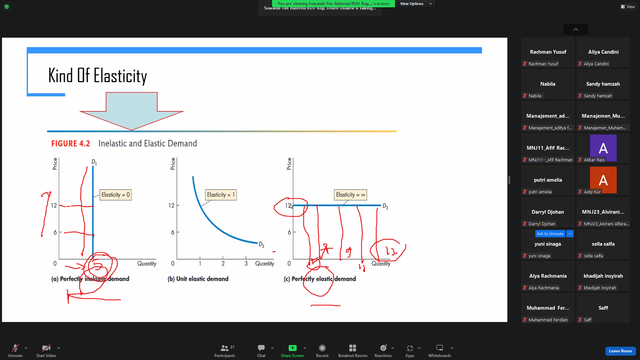Screen dimensions: 640x360
Task: Expand audio options caret beside Unmute
Action: point(26,348)
